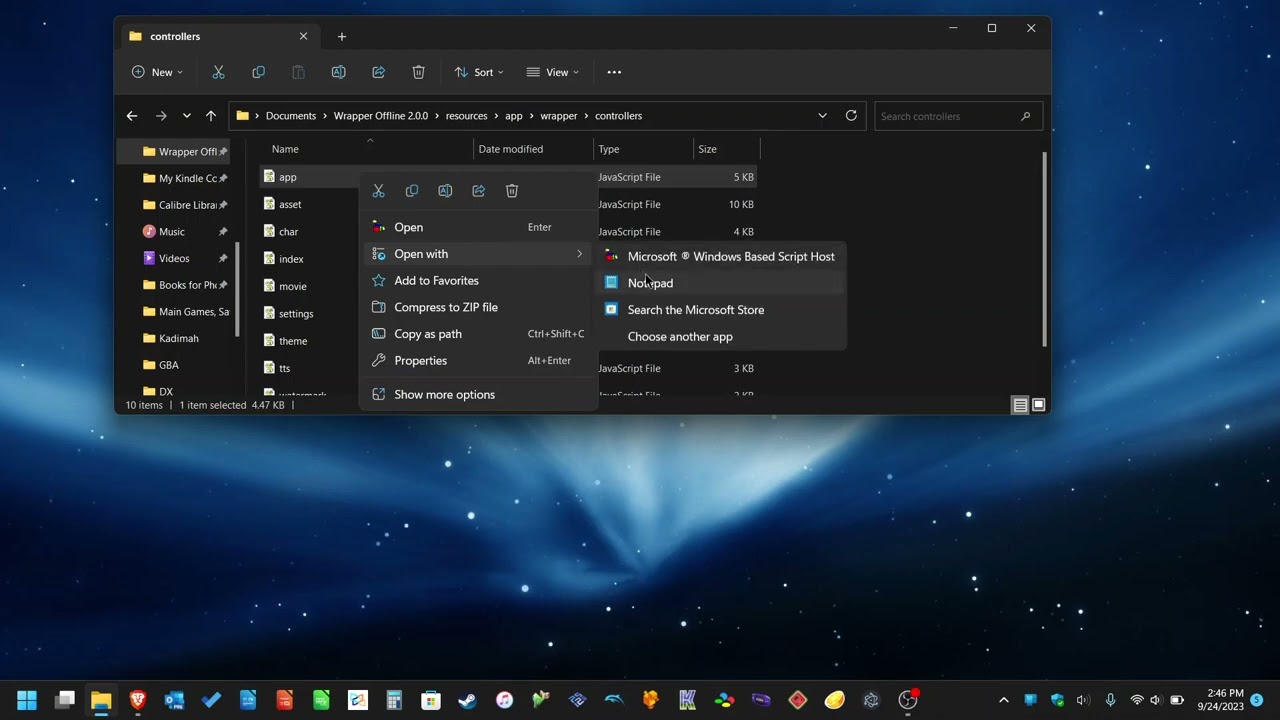This screenshot has height=720, width=1280.
Task: Add a new File Explorer tab
Action: pos(342,37)
